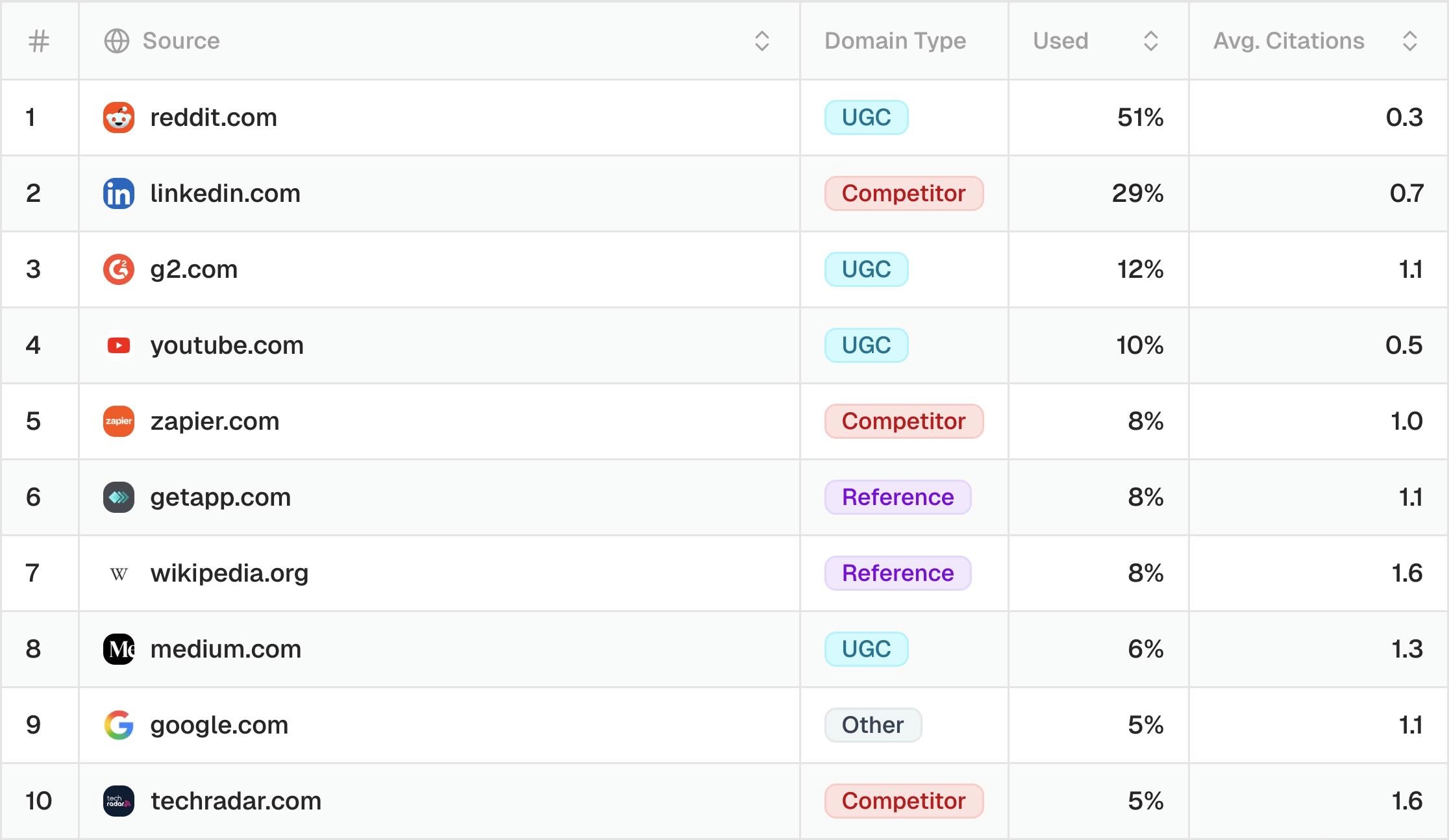This screenshot has width=1449, height=840.
Task: Click the Medium logo icon
Action: coord(119,649)
